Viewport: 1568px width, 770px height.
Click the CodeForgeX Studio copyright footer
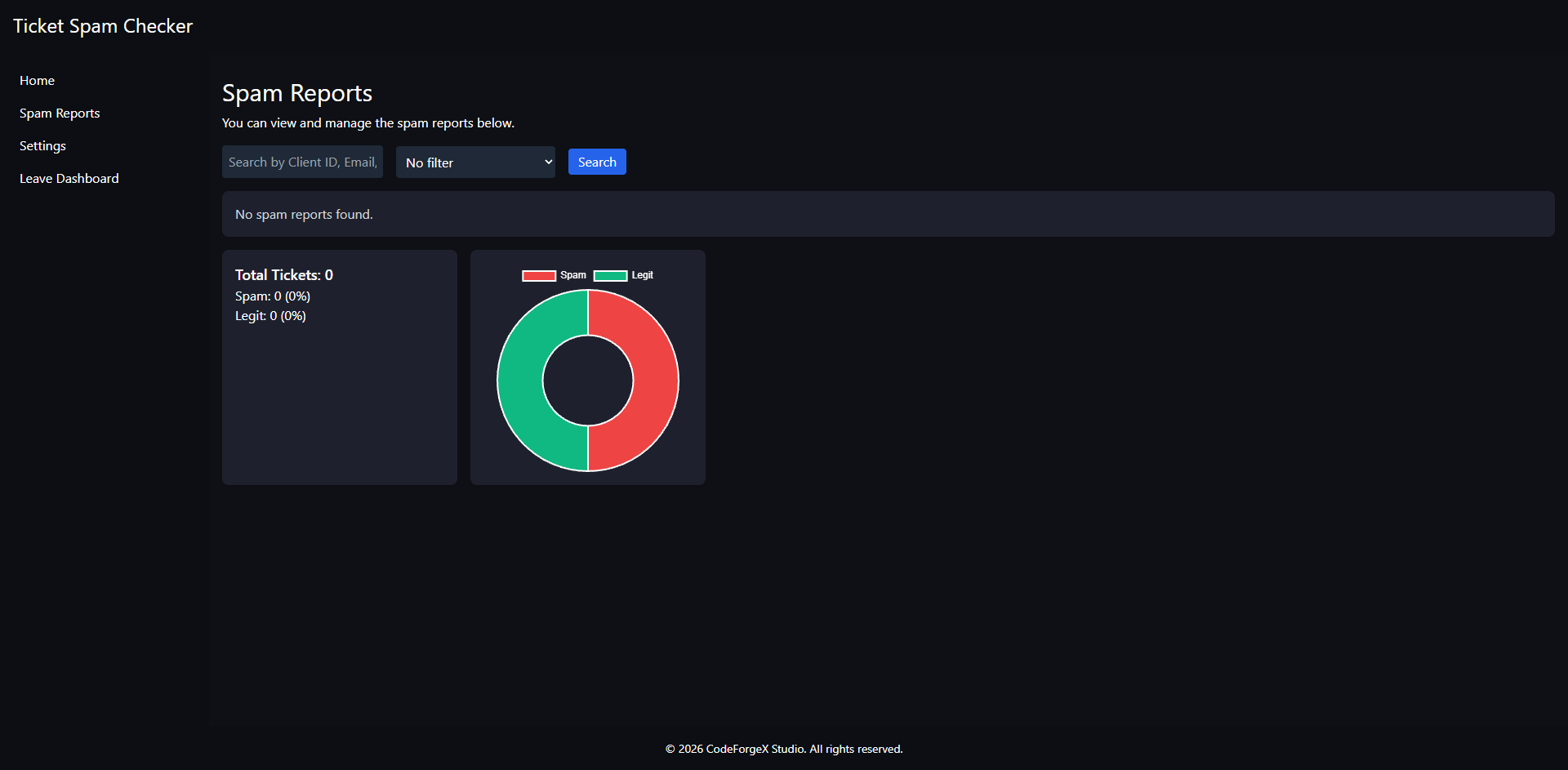tap(784, 749)
